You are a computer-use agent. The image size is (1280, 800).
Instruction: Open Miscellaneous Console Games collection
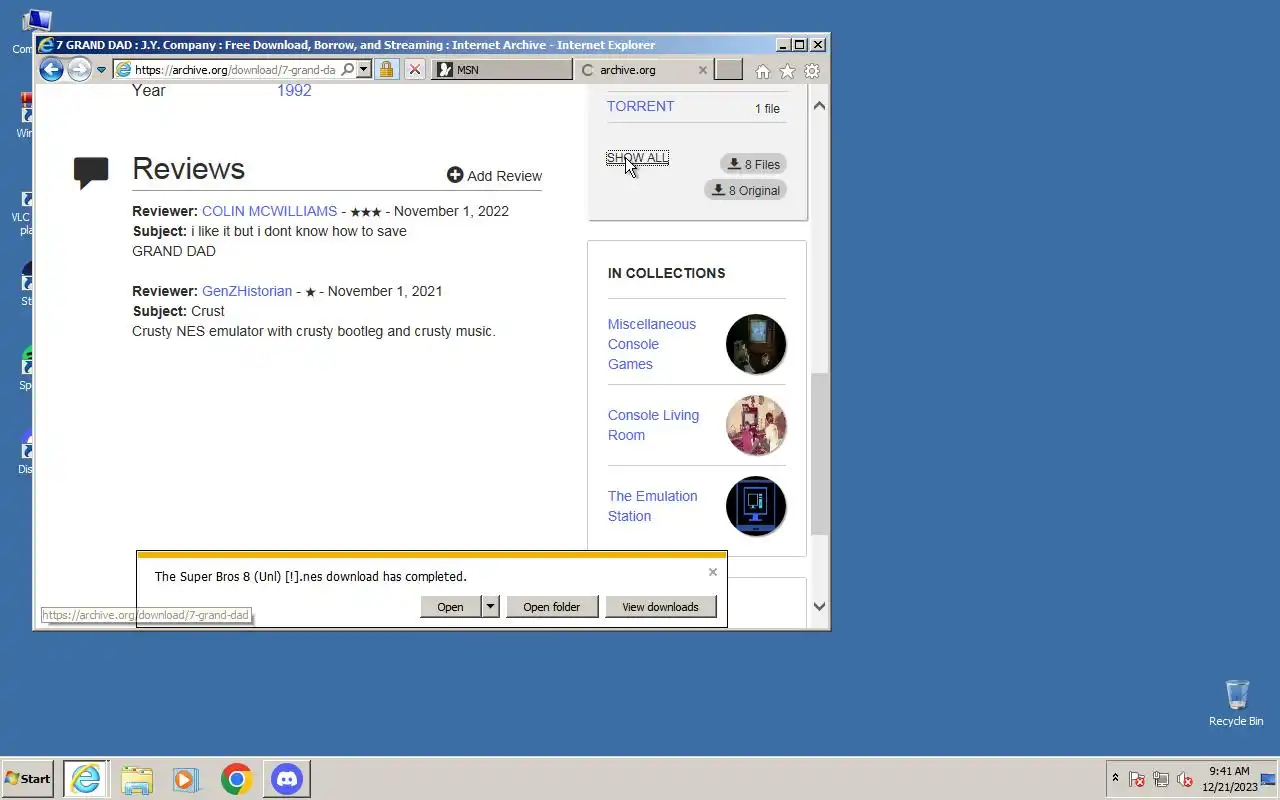[x=652, y=344]
